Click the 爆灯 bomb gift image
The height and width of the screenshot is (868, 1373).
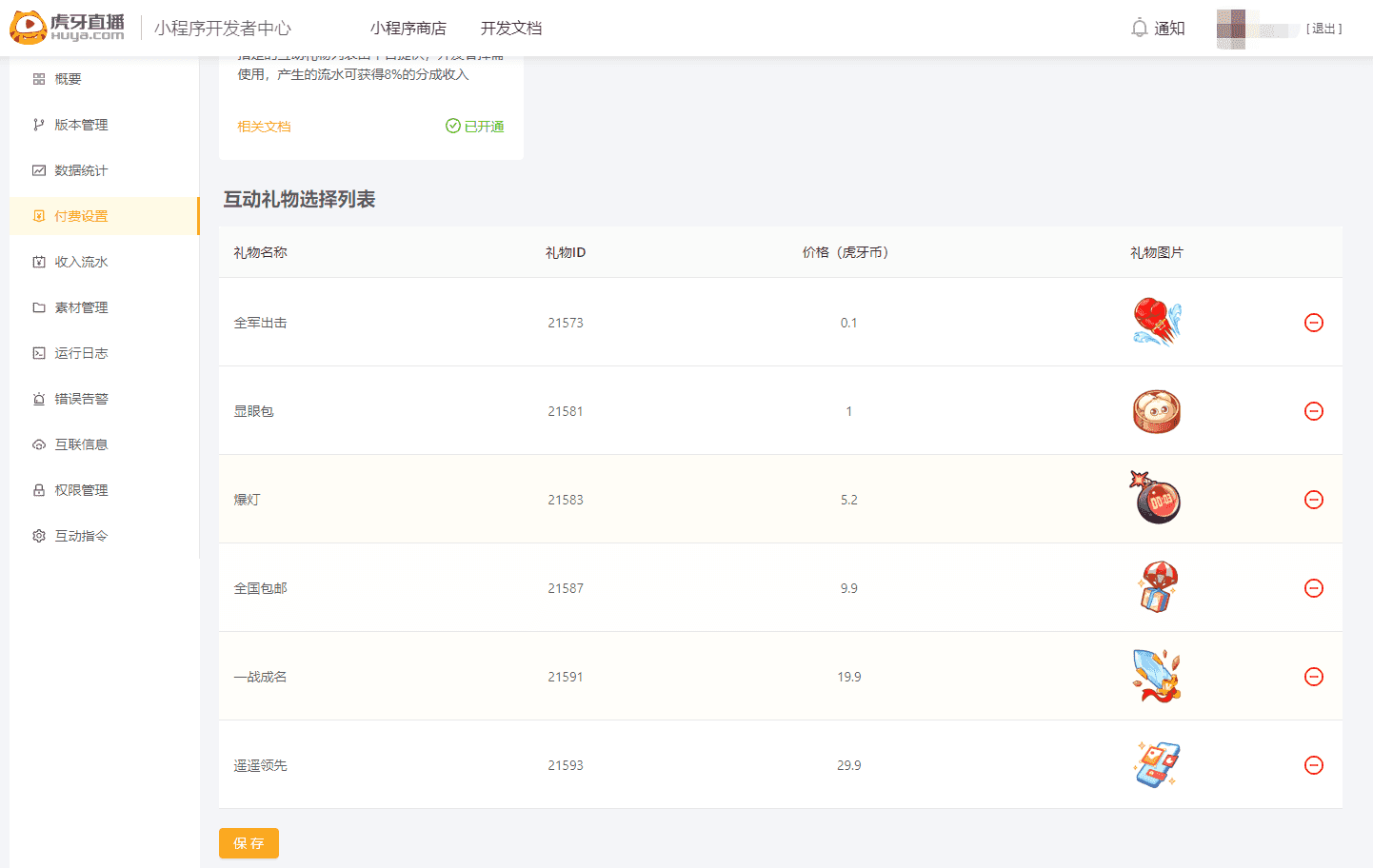pyautogui.click(x=1156, y=499)
